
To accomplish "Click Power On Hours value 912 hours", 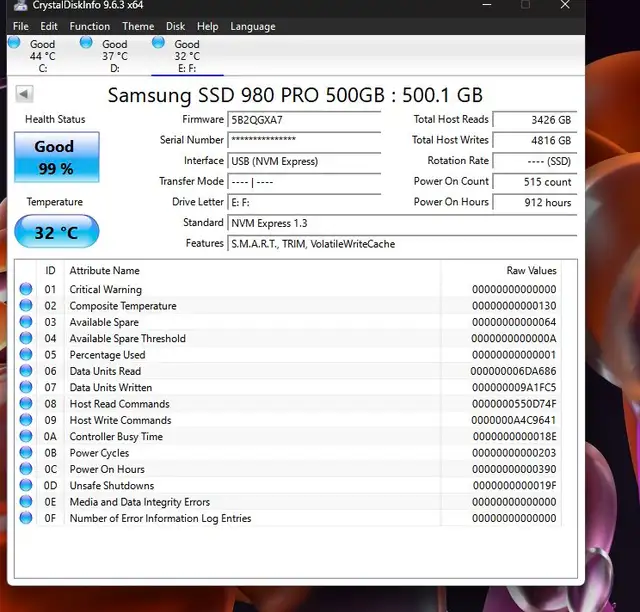I will tap(535, 202).
